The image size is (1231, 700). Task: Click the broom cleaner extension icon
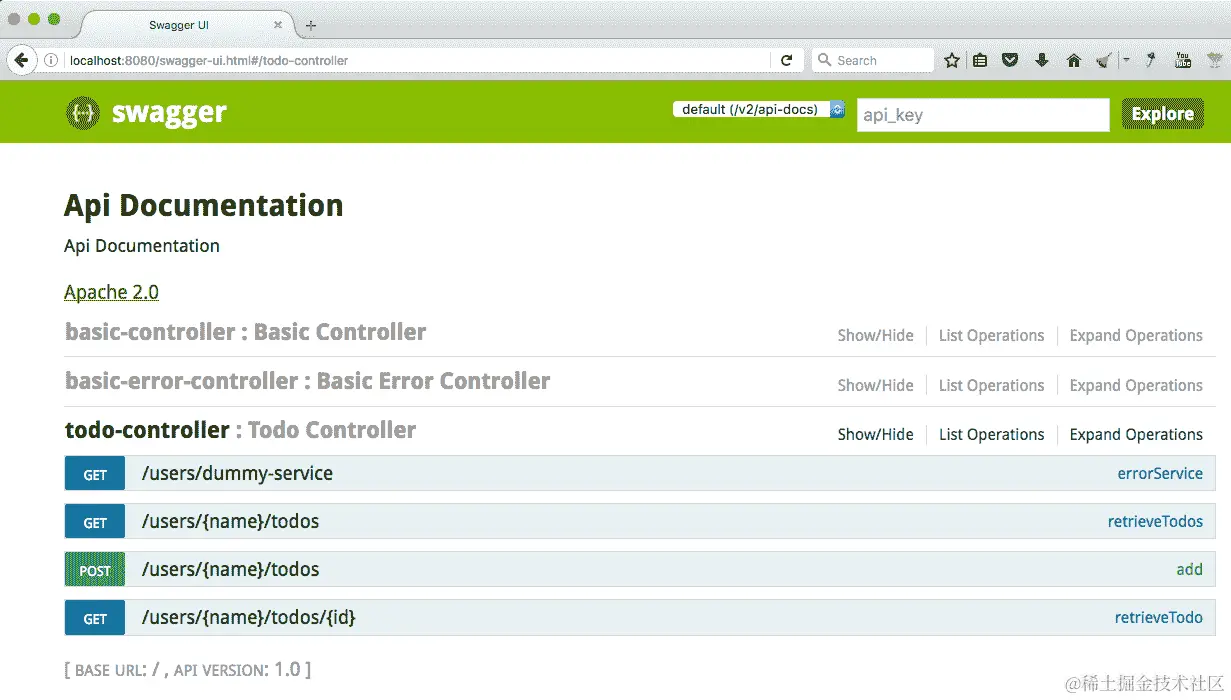[x=1103, y=61]
